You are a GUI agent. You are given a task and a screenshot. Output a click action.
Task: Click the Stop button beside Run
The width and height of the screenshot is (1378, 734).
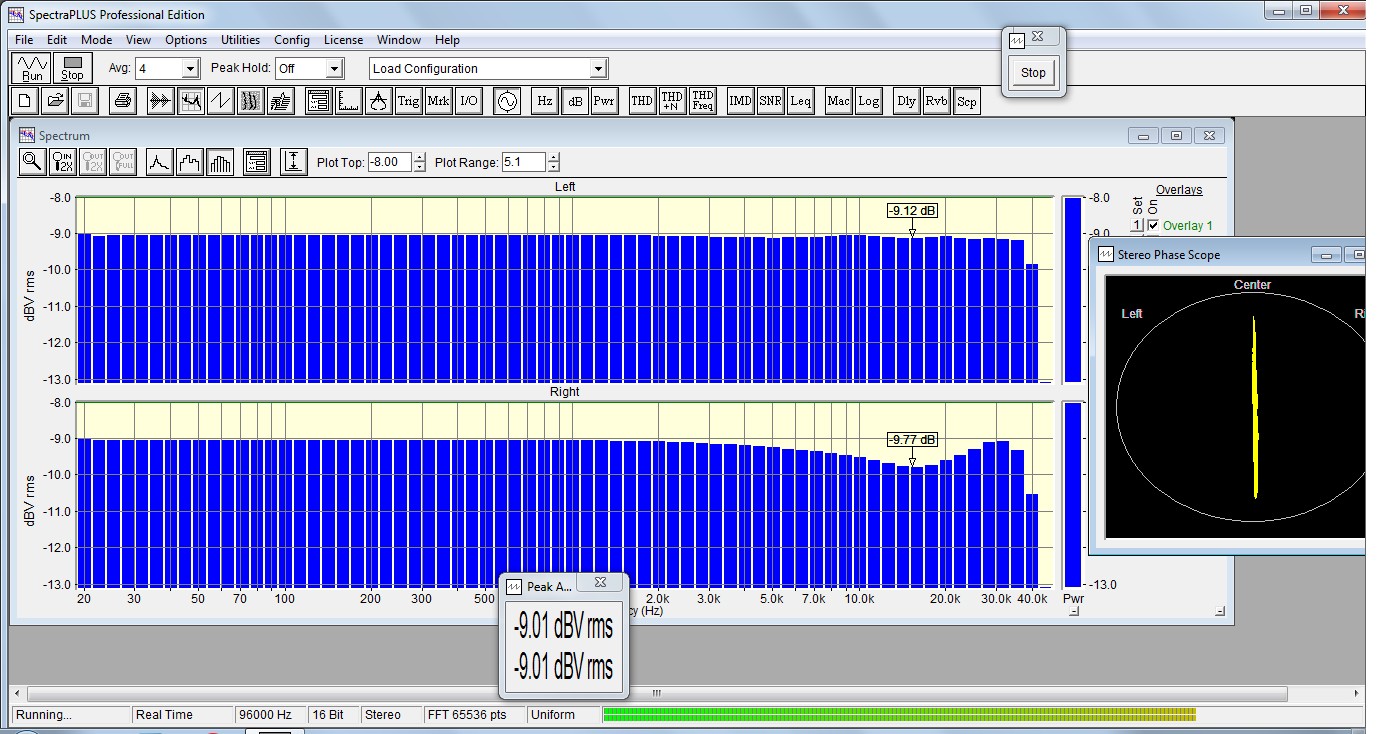pos(72,68)
